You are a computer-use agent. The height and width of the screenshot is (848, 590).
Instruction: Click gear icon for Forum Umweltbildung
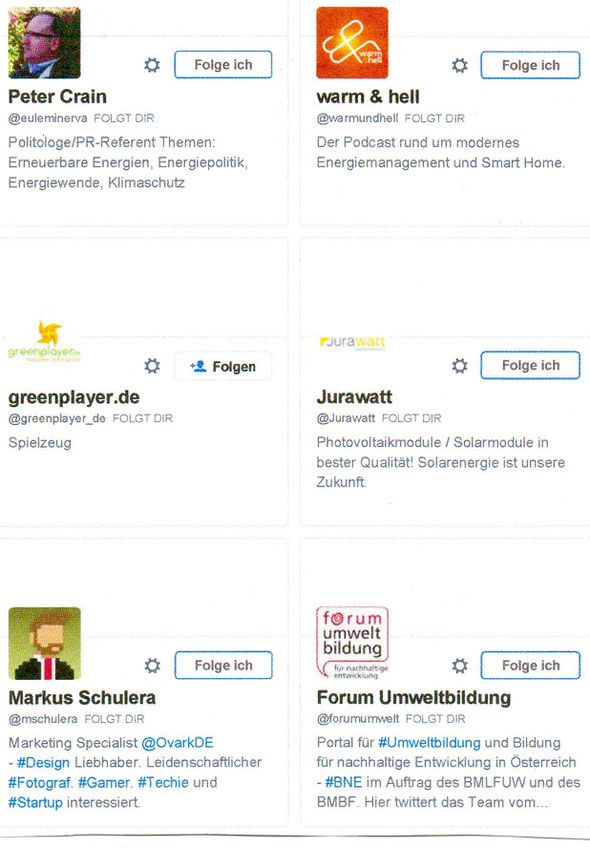coord(460,666)
